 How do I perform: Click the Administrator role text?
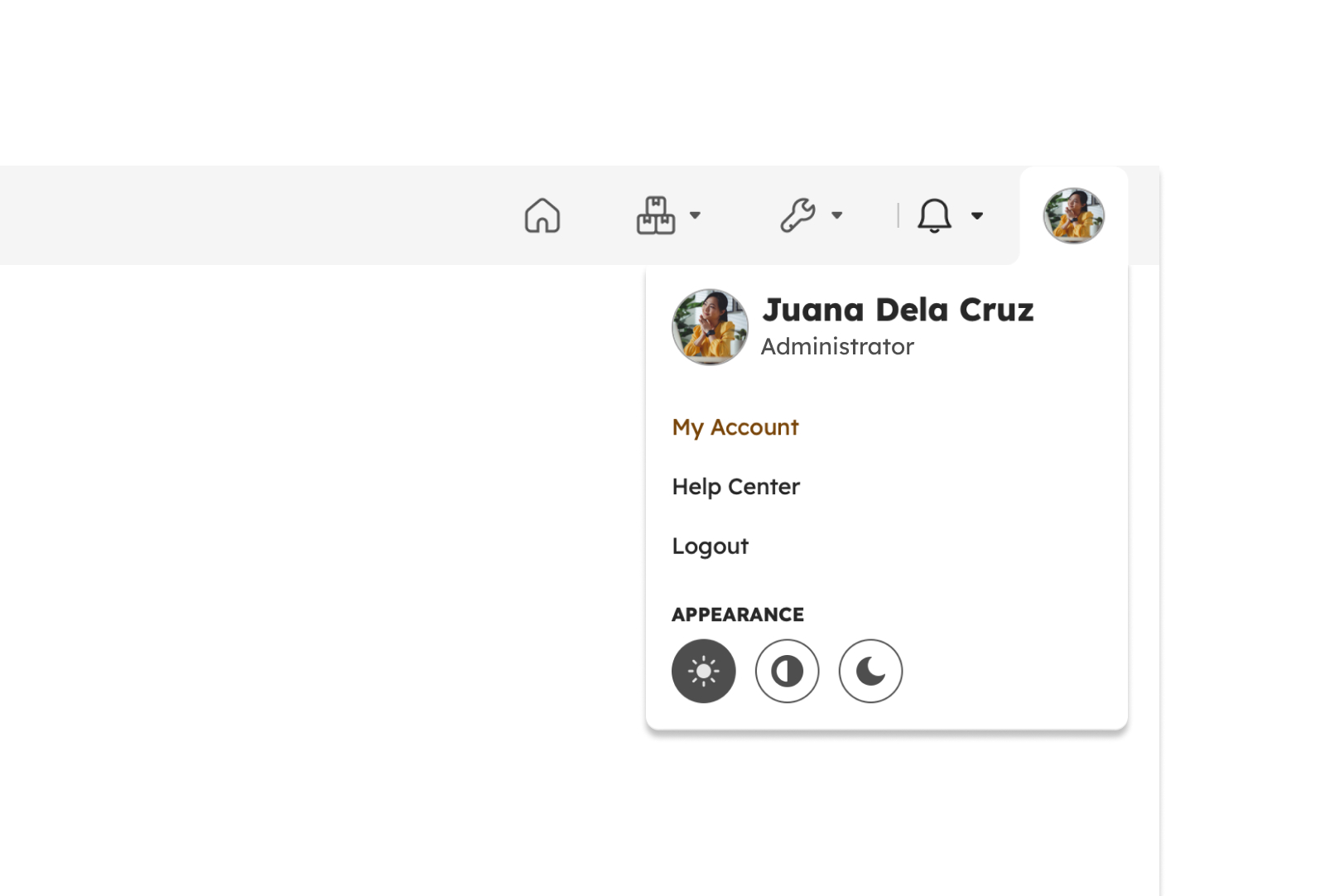[837, 346]
